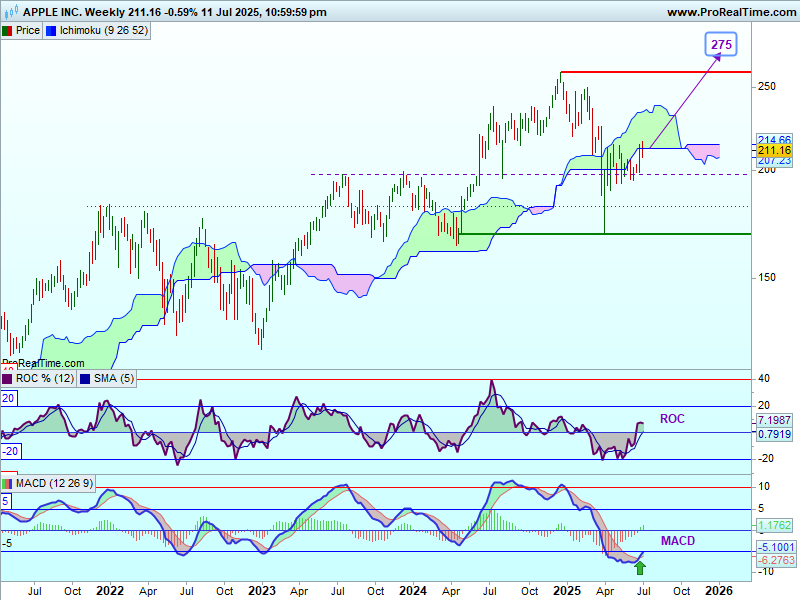Image resolution: width=800 pixels, height=600 pixels.
Task: Click the green up arrow under MACD
Action: 640,568
